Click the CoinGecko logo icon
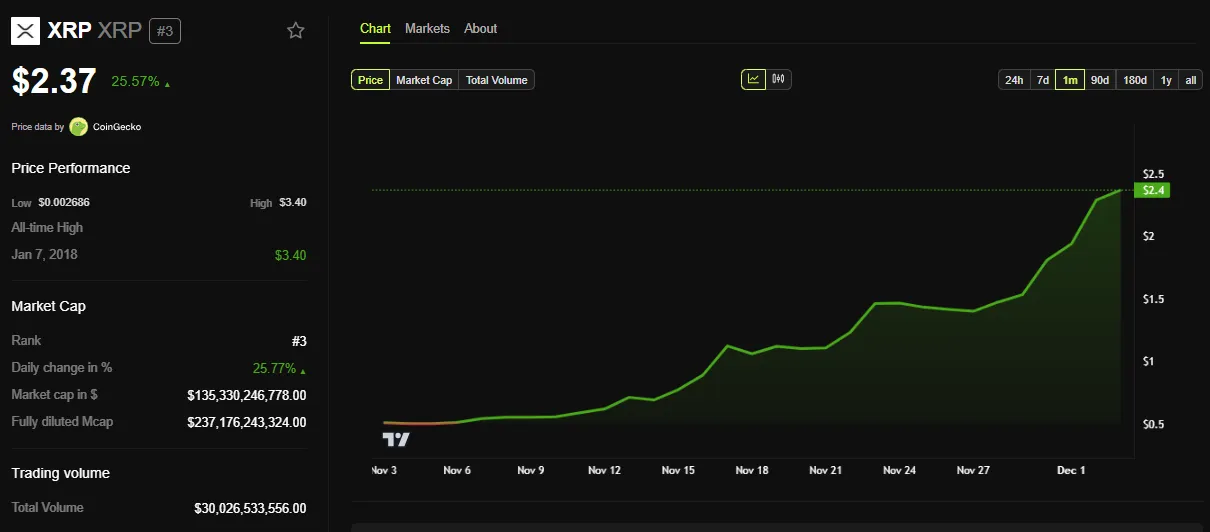Image resolution: width=1210 pixels, height=532 pixels. pyautogui.click(x=78, y=127)
